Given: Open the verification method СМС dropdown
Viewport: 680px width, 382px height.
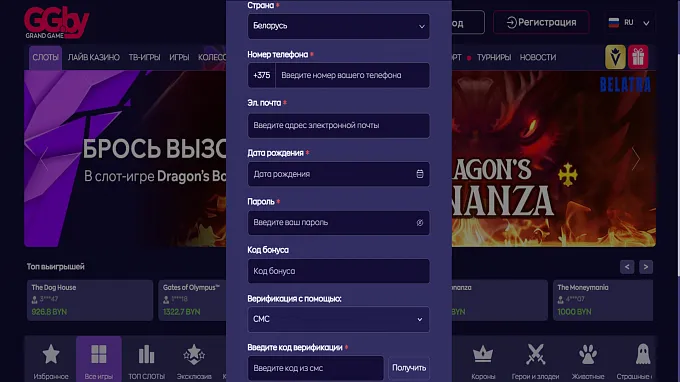Looking at the screenshot, I should [x=338, y=319].
